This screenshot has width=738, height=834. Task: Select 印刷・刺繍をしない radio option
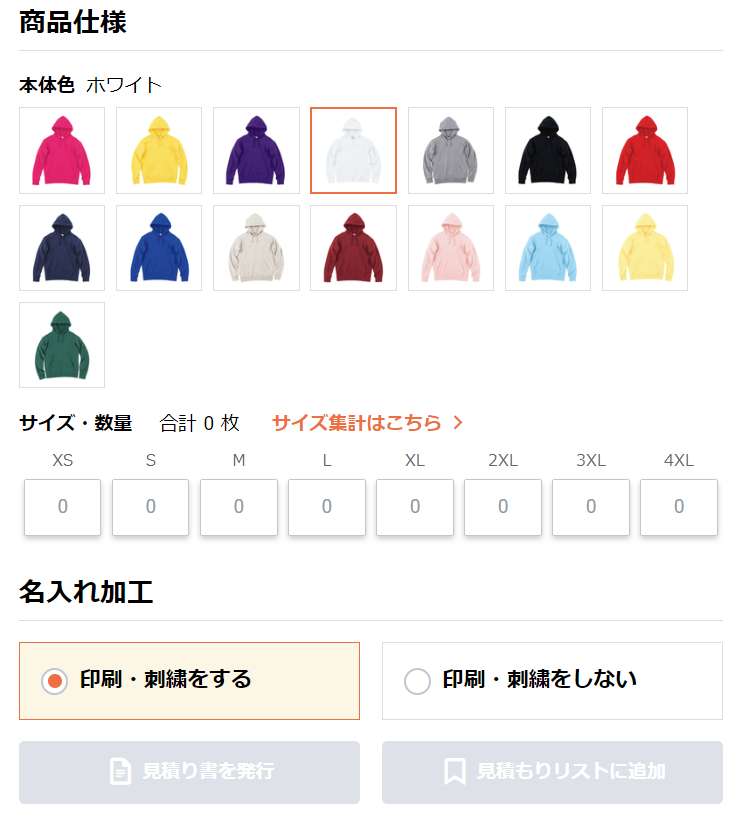[x=552, y=681]
